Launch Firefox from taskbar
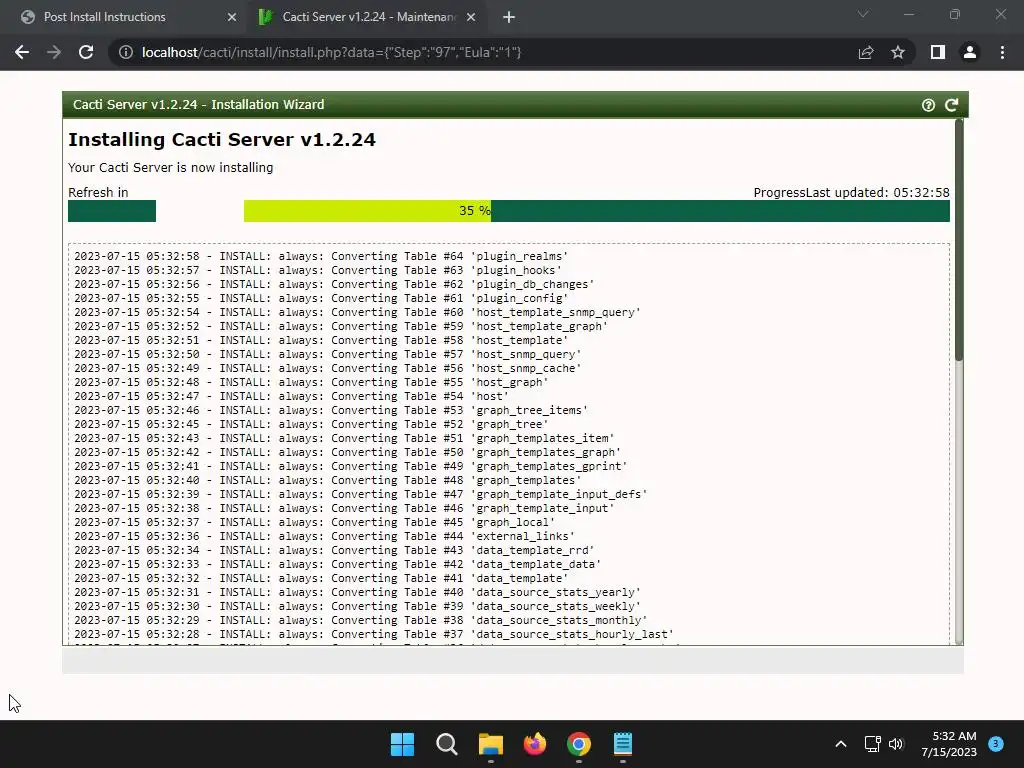Screen dimensions: 1024x768 pyautogui.click(x=535, y=744)
